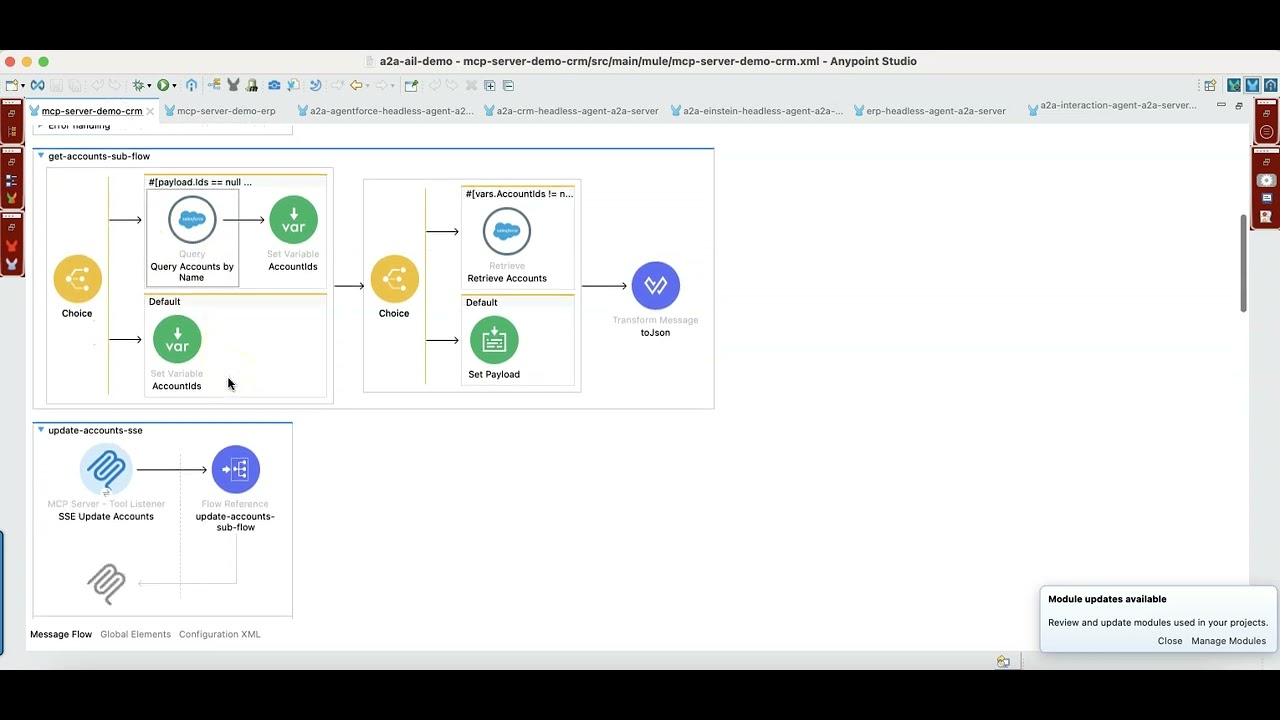
Task: Select the first Choice router
Action: tap(77, 280)
